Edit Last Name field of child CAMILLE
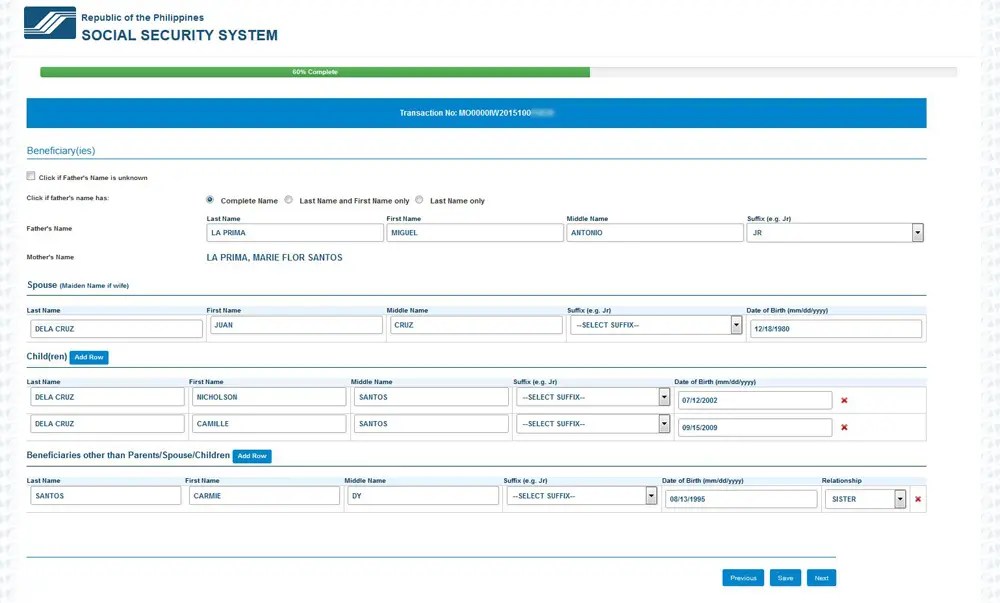 (107, 424)
